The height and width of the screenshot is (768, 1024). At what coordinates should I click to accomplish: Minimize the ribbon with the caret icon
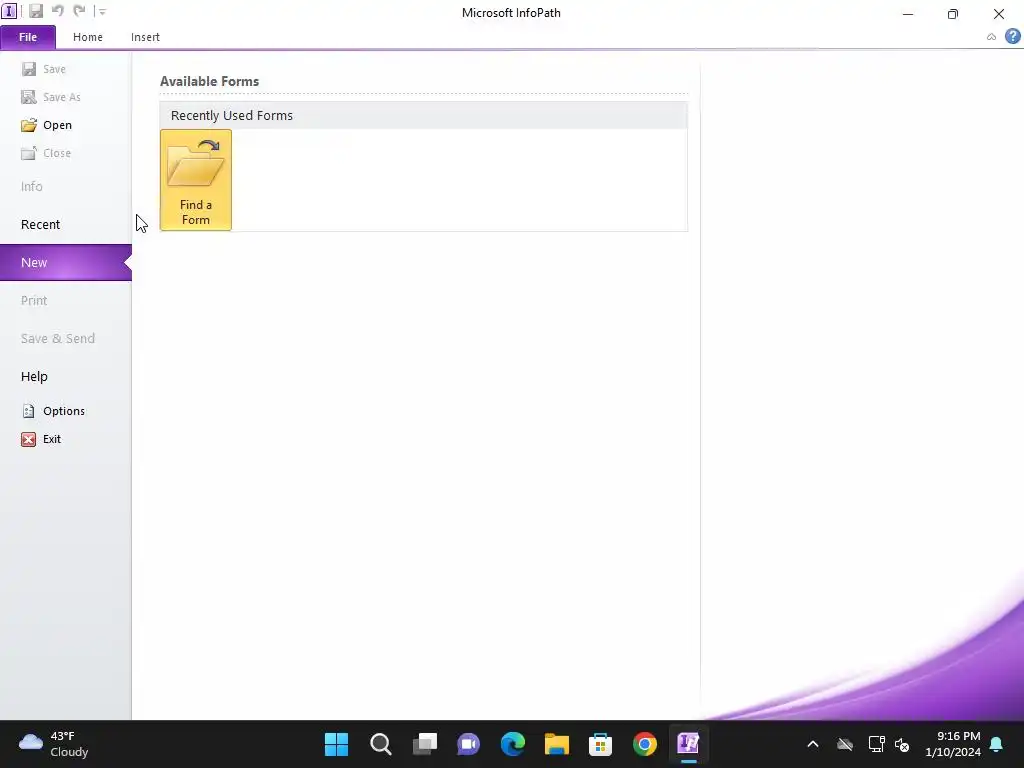(x=991, y=37)
